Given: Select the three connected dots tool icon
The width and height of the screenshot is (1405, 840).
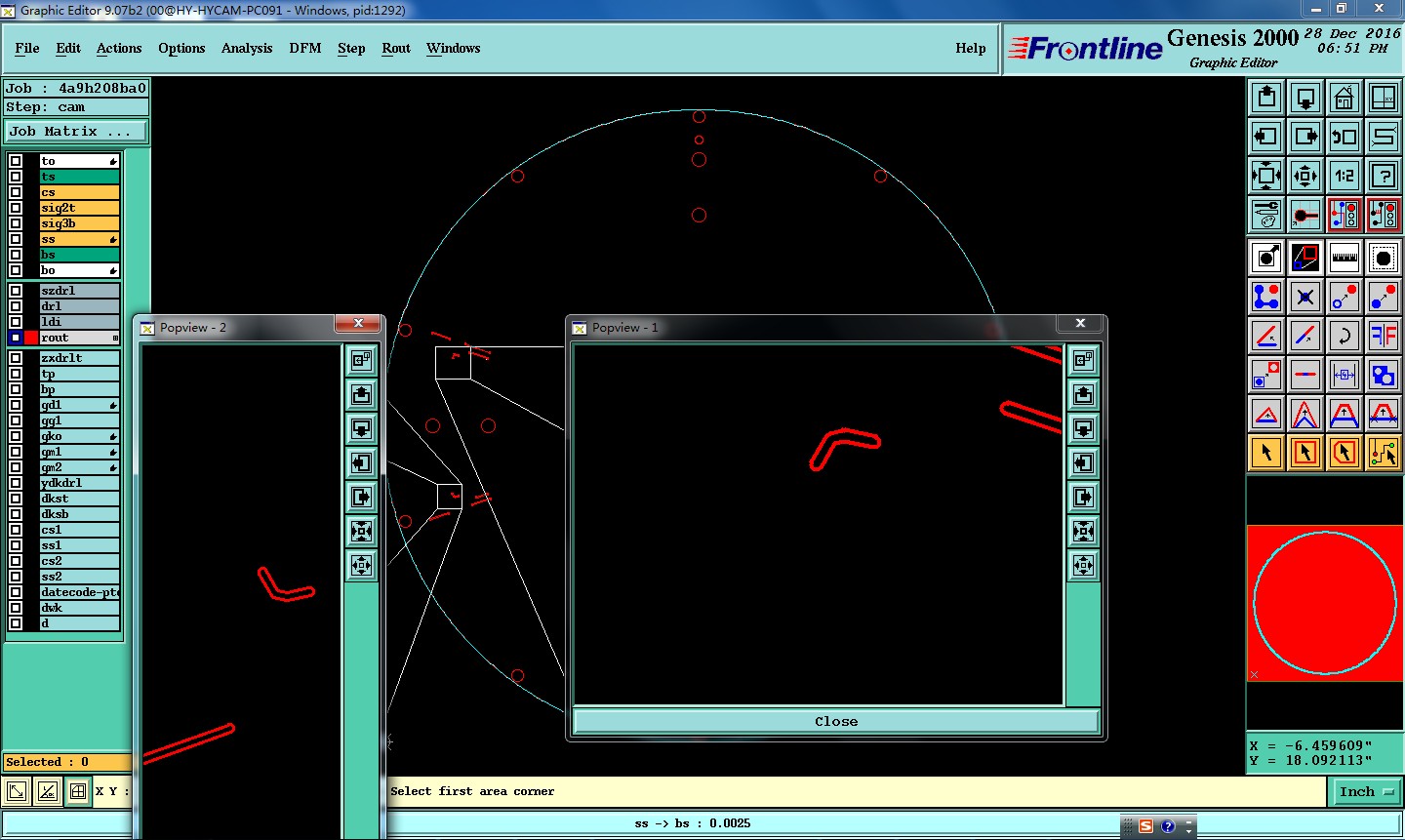Looking at the screenshot, I should pos(1266,297).
